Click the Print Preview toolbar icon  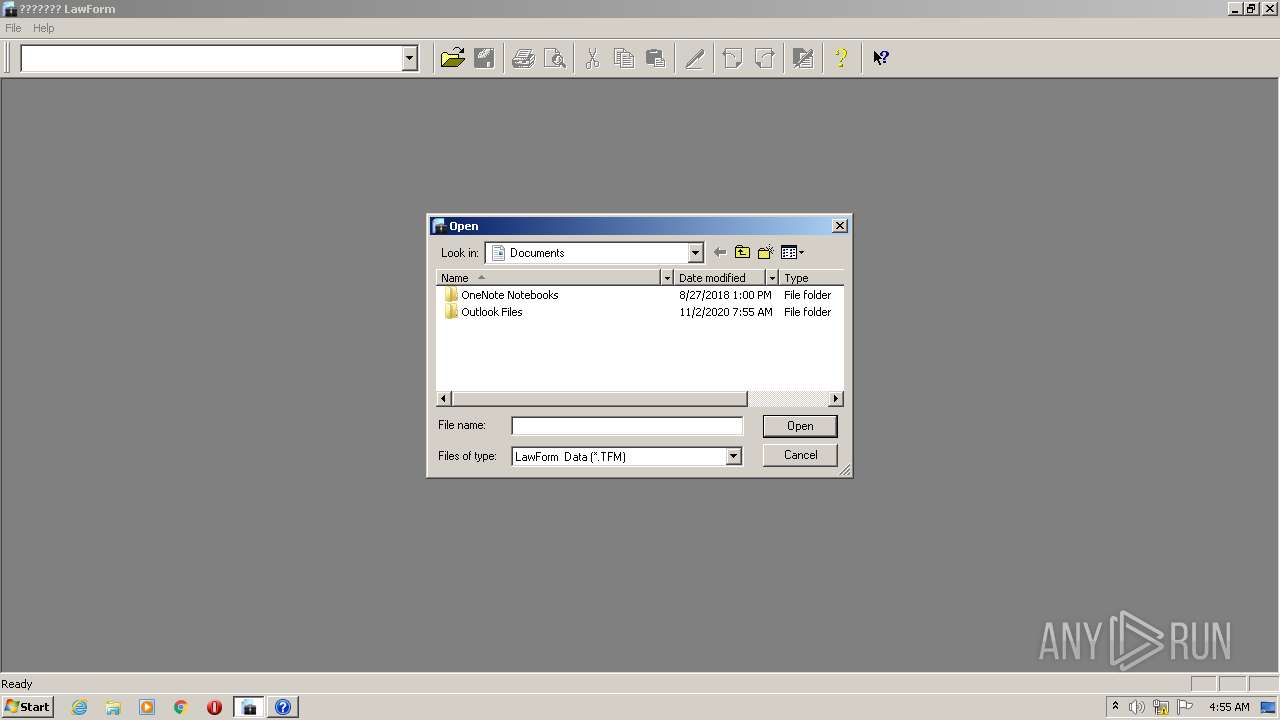click(x=555, y=58)
